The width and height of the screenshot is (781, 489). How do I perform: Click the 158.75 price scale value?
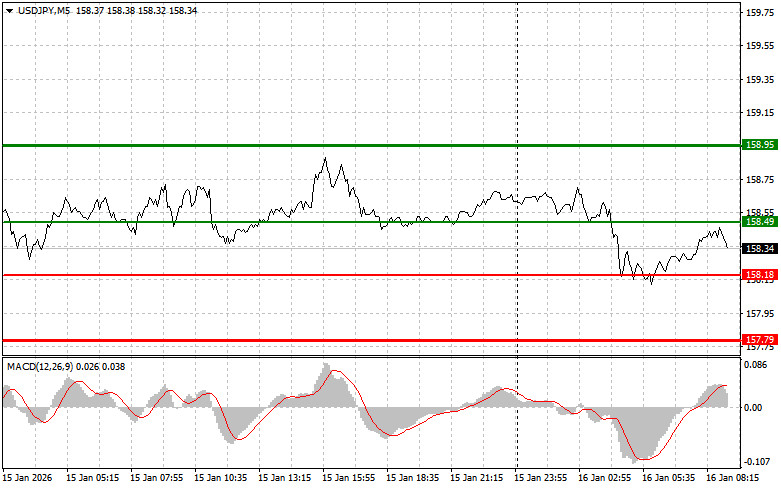tap(760, 180)
